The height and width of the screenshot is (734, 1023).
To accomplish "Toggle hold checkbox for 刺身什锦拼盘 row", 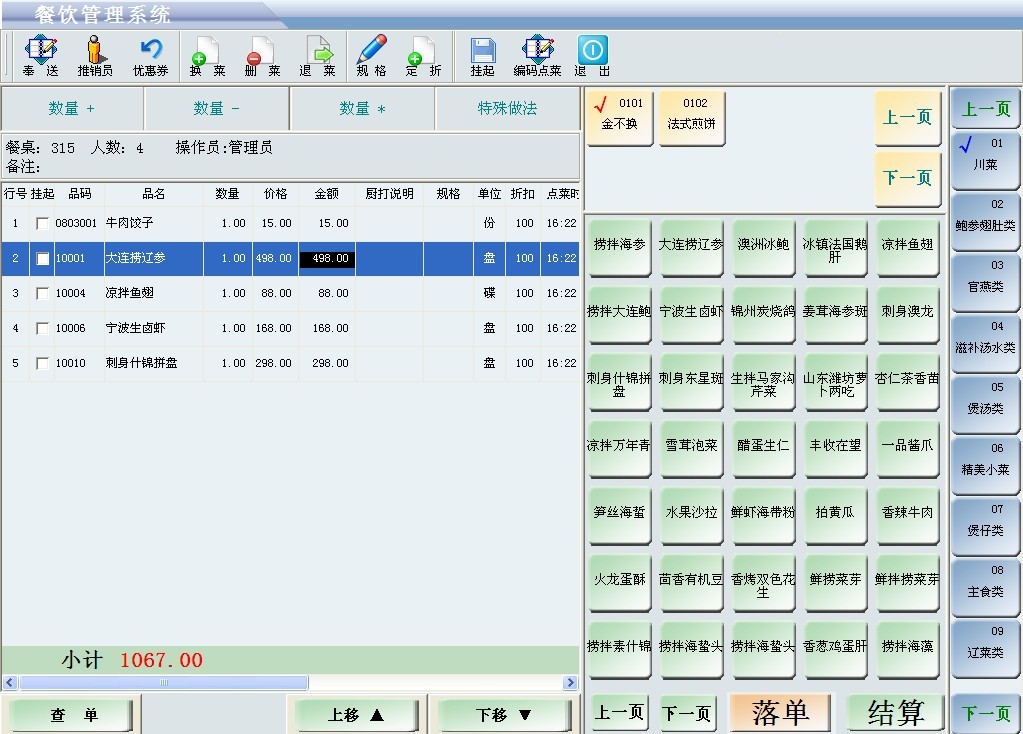I will tap(42, 363).
